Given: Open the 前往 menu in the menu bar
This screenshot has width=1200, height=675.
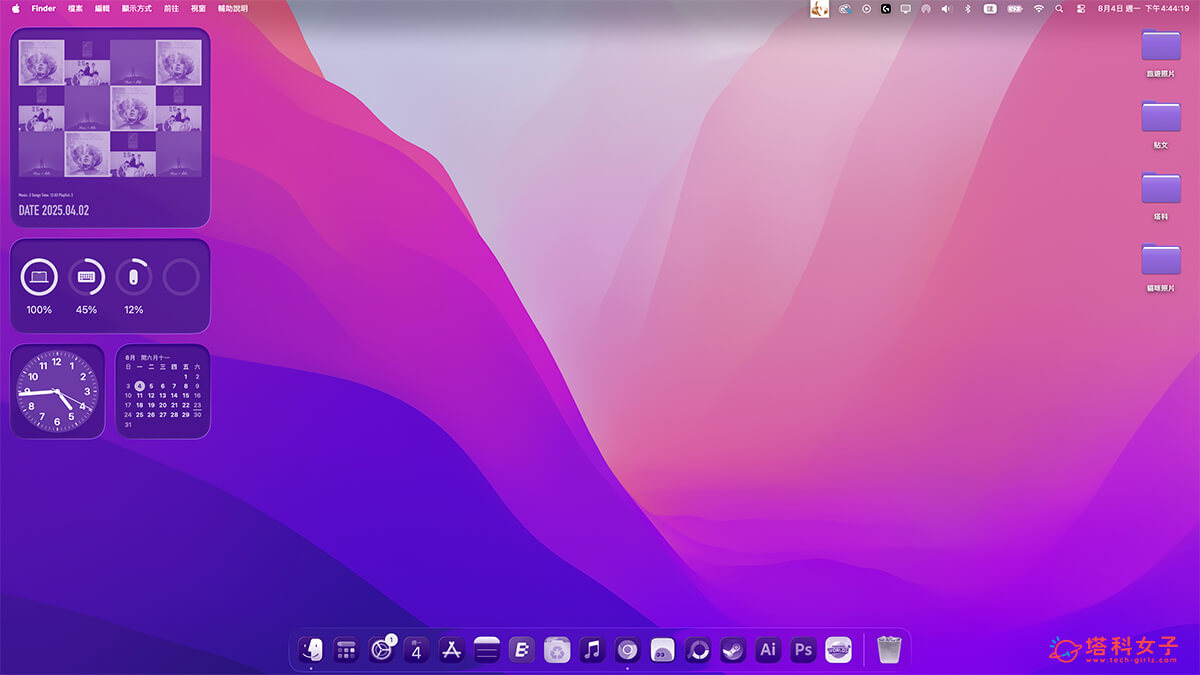Looking at the screenshot, I should click(170, 8).
